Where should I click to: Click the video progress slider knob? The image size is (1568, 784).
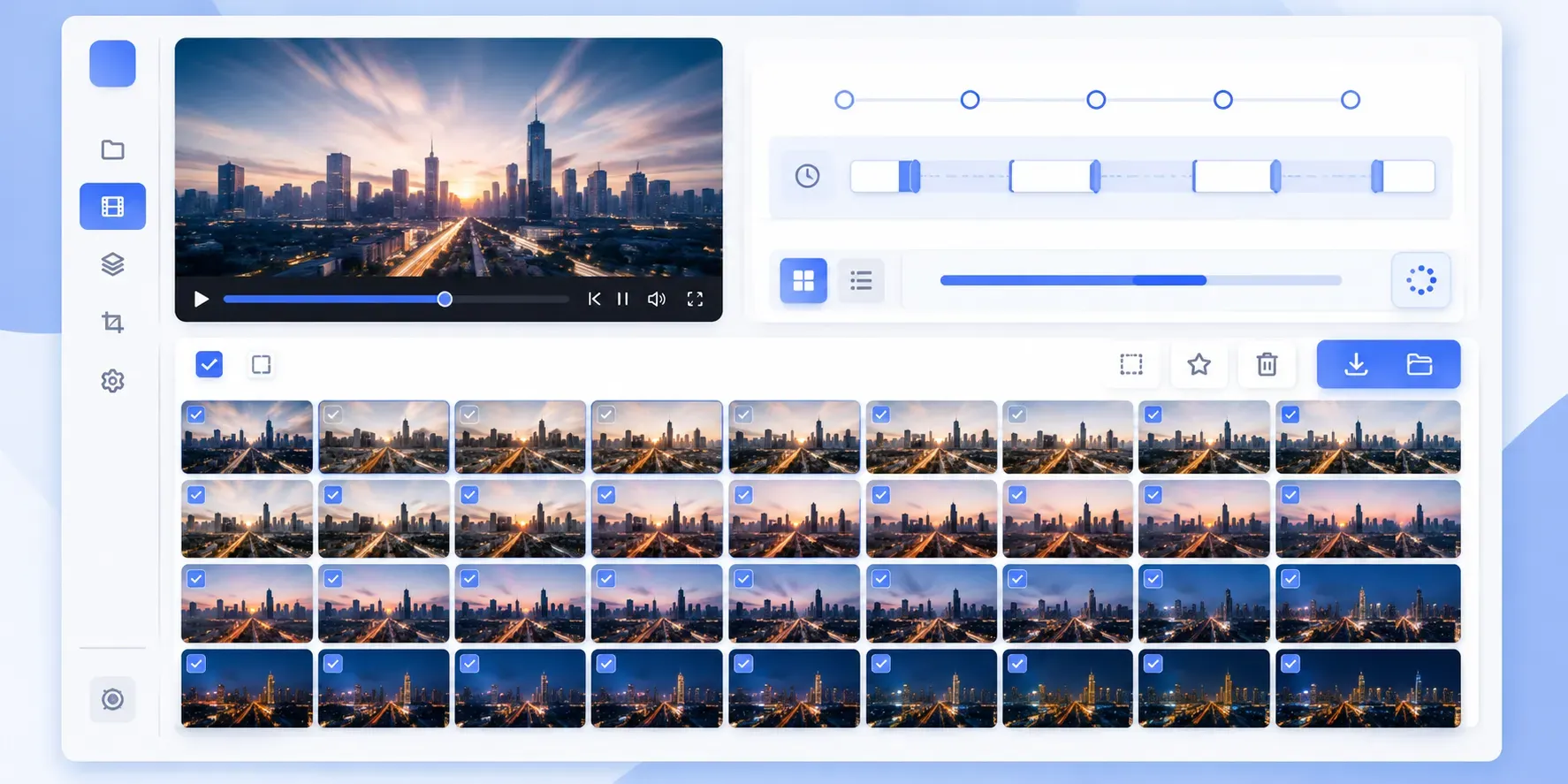point(445,300)
